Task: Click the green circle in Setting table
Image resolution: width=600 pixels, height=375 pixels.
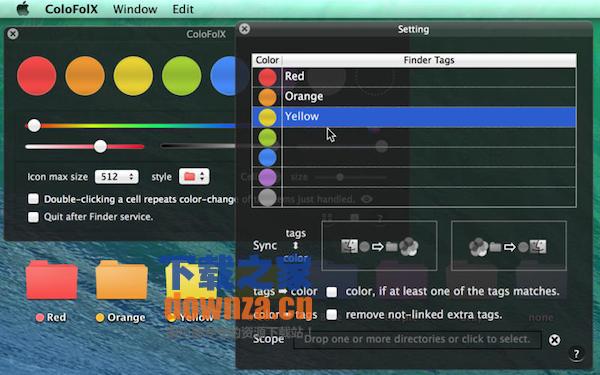Action: click(267, 137)
